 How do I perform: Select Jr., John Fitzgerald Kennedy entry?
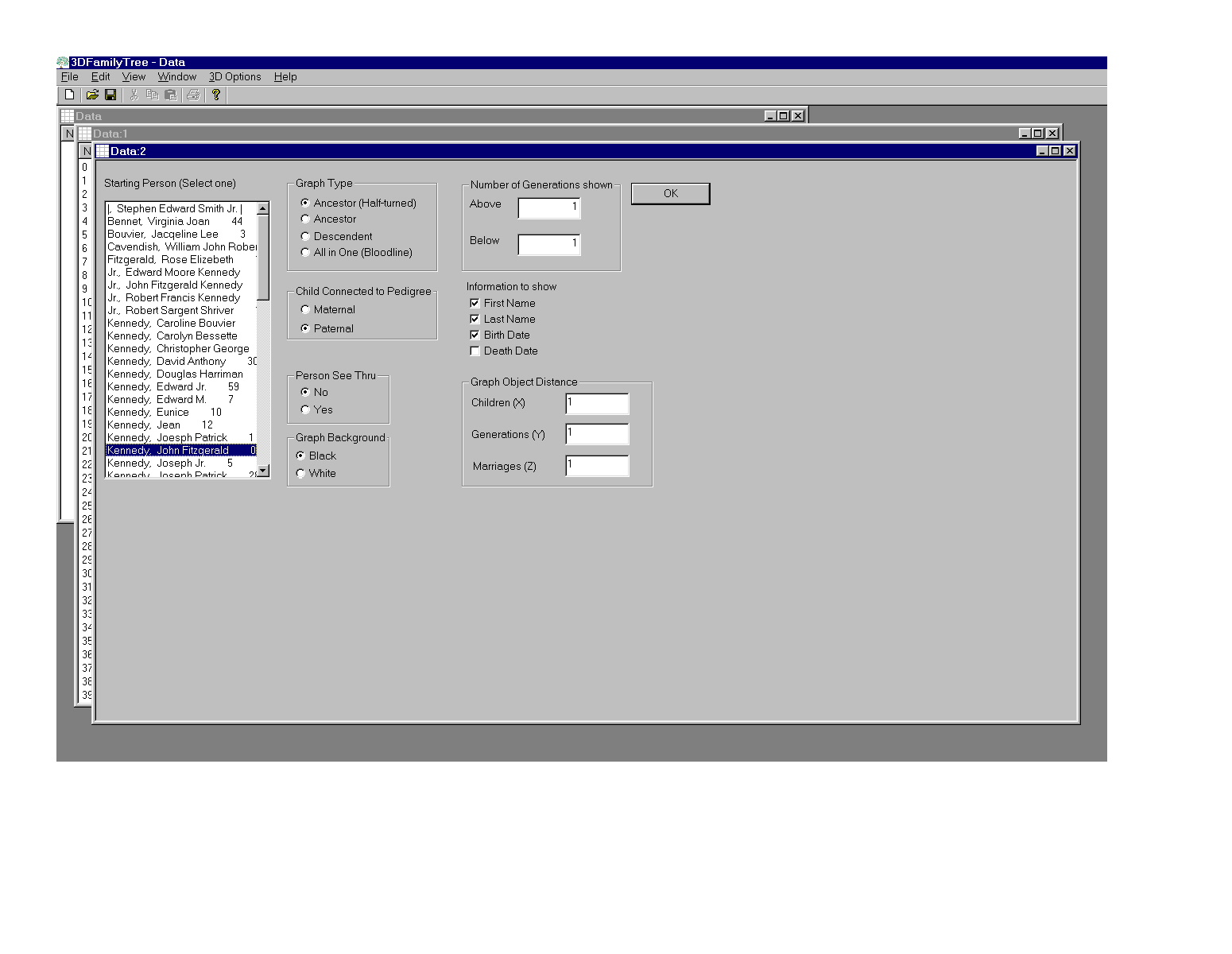(x=181, y=285)
